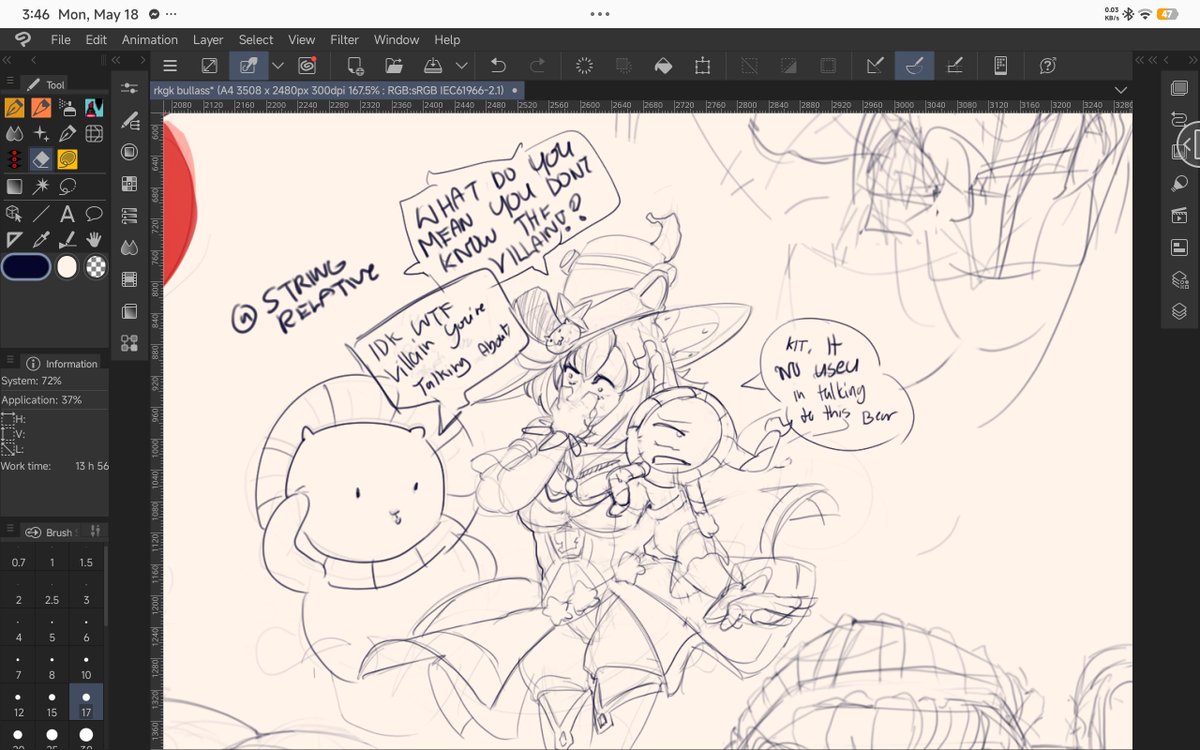Open the color set grid panel icon
The height and width of the screenshot is (750, 1200).
click(x=129, y=183)
